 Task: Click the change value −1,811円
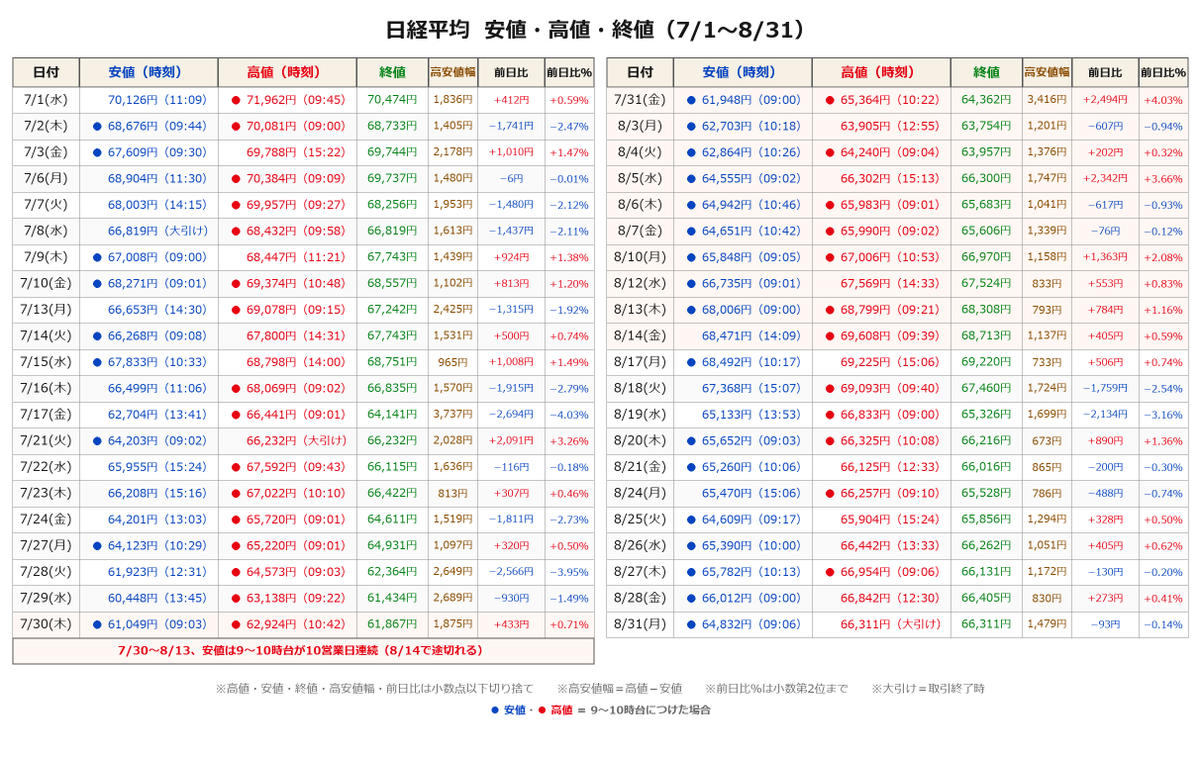pos(511,518)
